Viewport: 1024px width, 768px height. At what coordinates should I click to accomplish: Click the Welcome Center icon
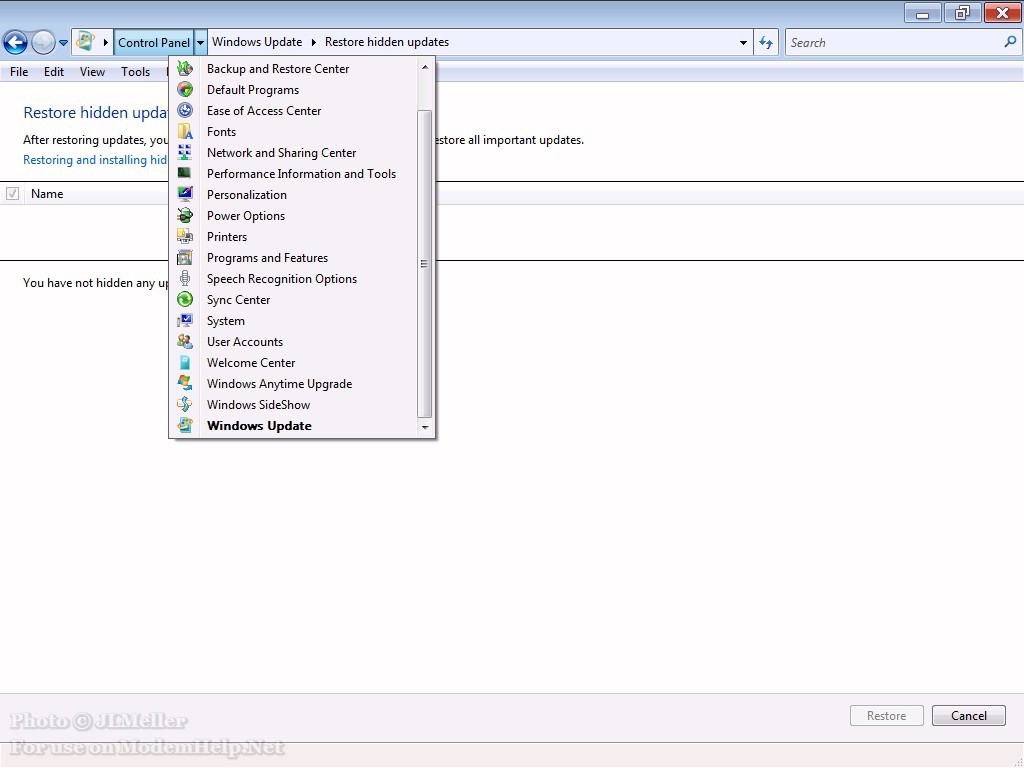pos(185,362)
